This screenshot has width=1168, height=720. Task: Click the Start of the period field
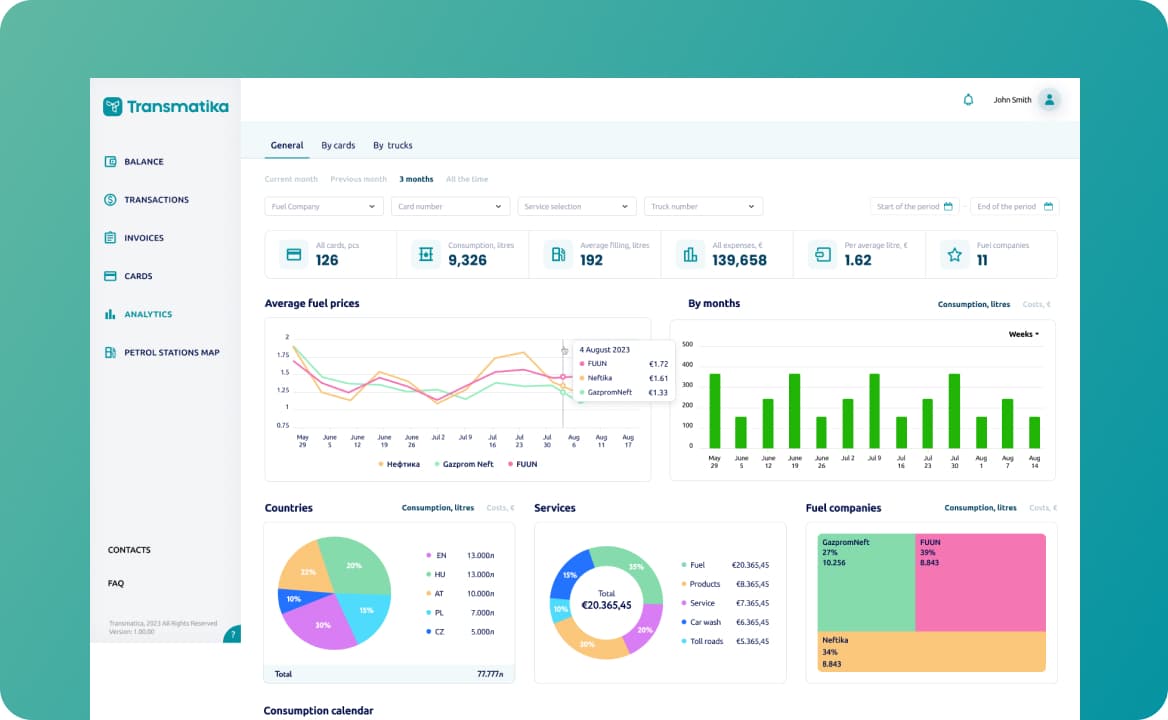click(x=915, y=206)
